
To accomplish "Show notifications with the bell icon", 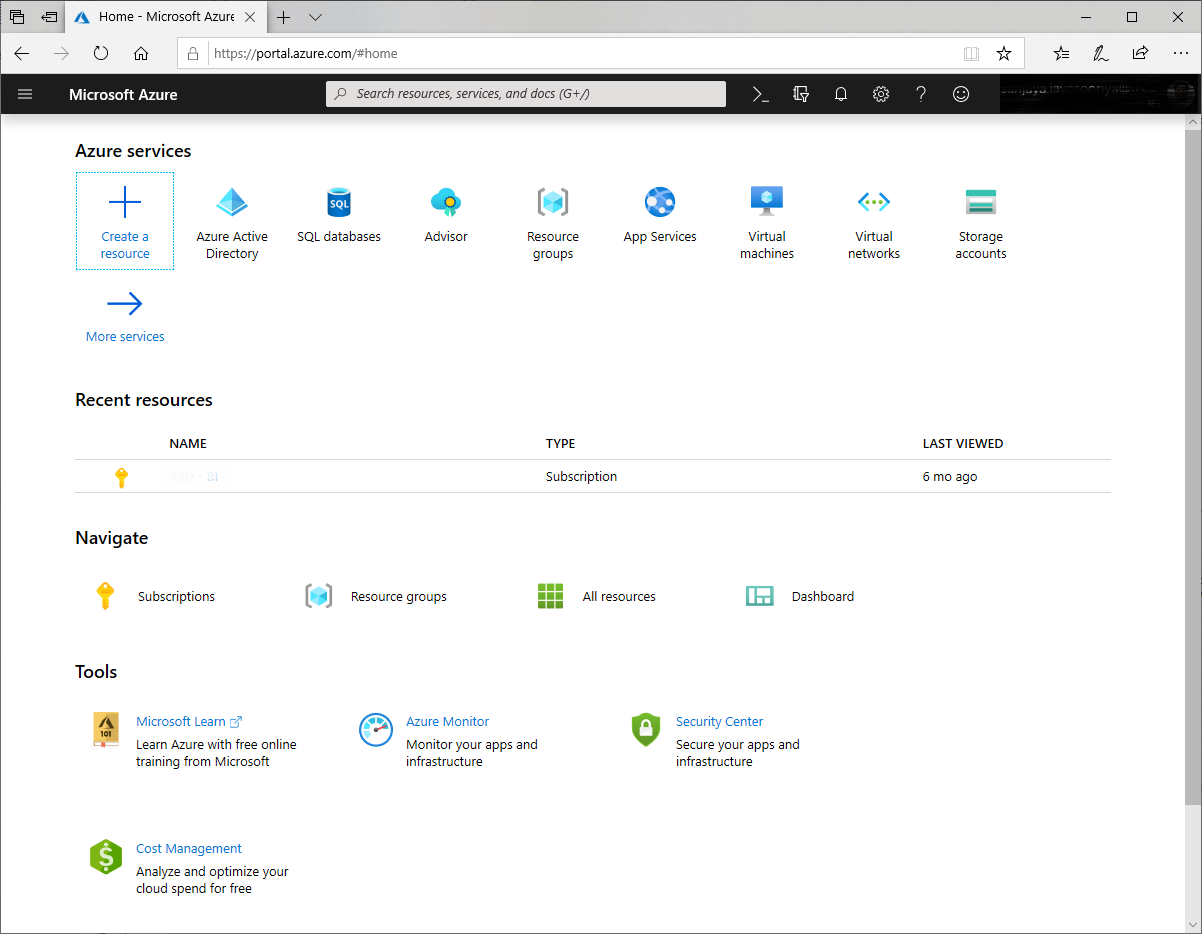I will (841, 94).
